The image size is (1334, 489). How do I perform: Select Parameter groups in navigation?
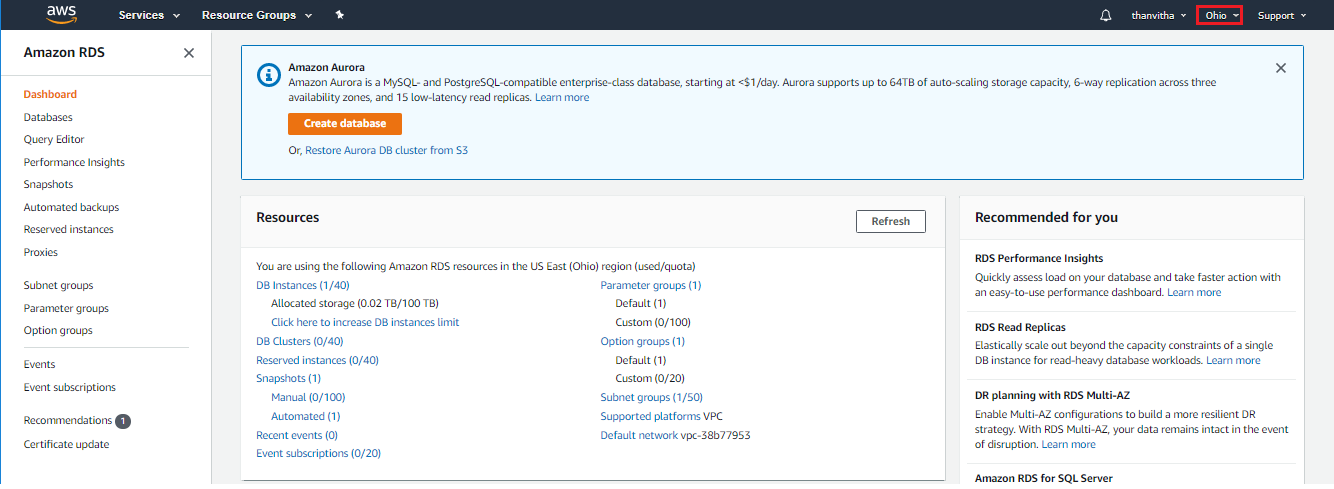pyautogui.click(x=66, y=308)
